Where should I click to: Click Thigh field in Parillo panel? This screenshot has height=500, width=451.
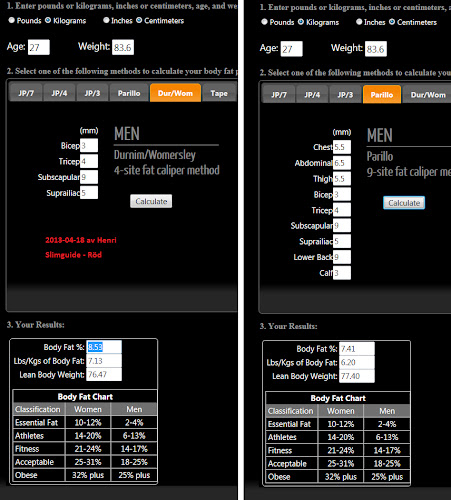click(x=342, y=179)
